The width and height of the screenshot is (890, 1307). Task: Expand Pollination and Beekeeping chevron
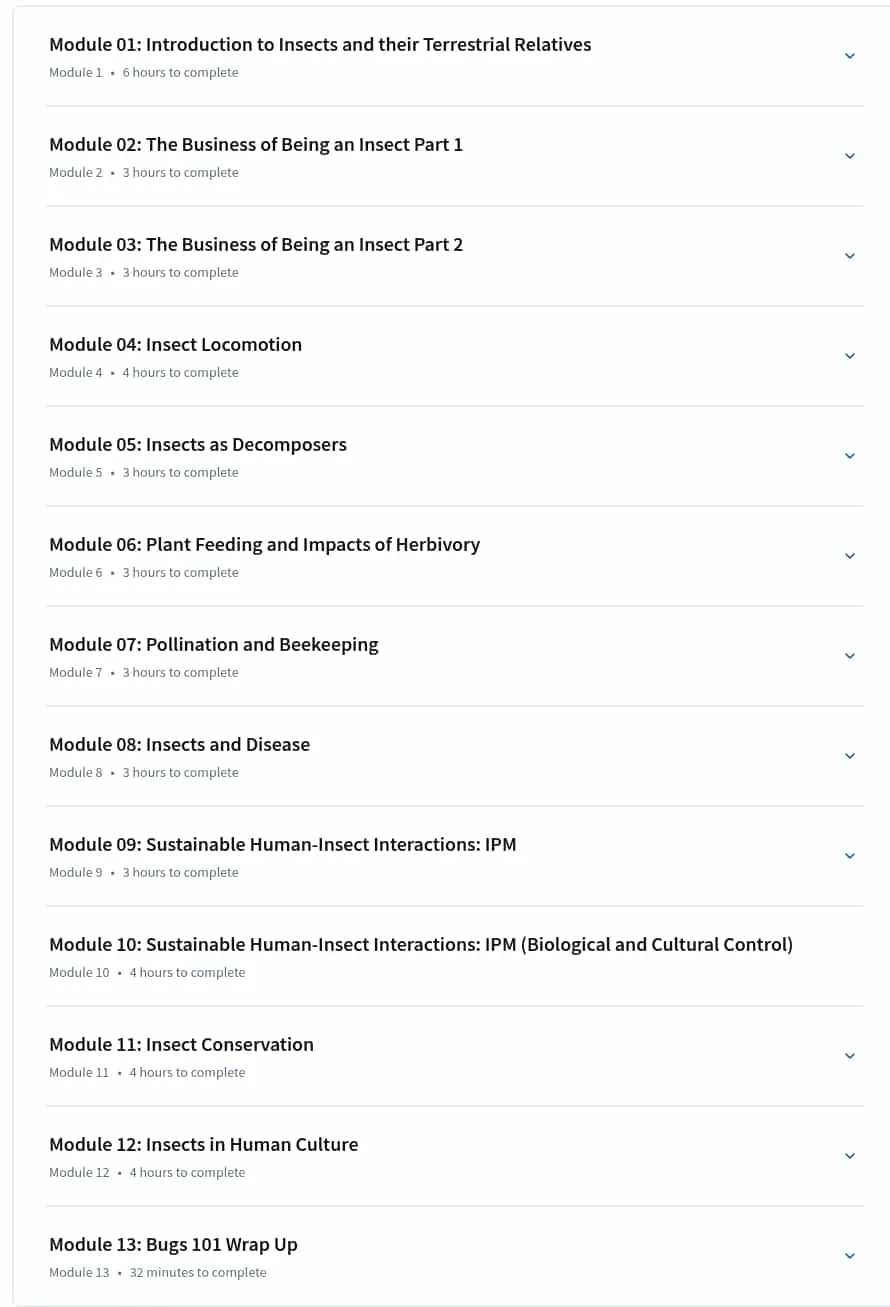click(x=850, y=656)
